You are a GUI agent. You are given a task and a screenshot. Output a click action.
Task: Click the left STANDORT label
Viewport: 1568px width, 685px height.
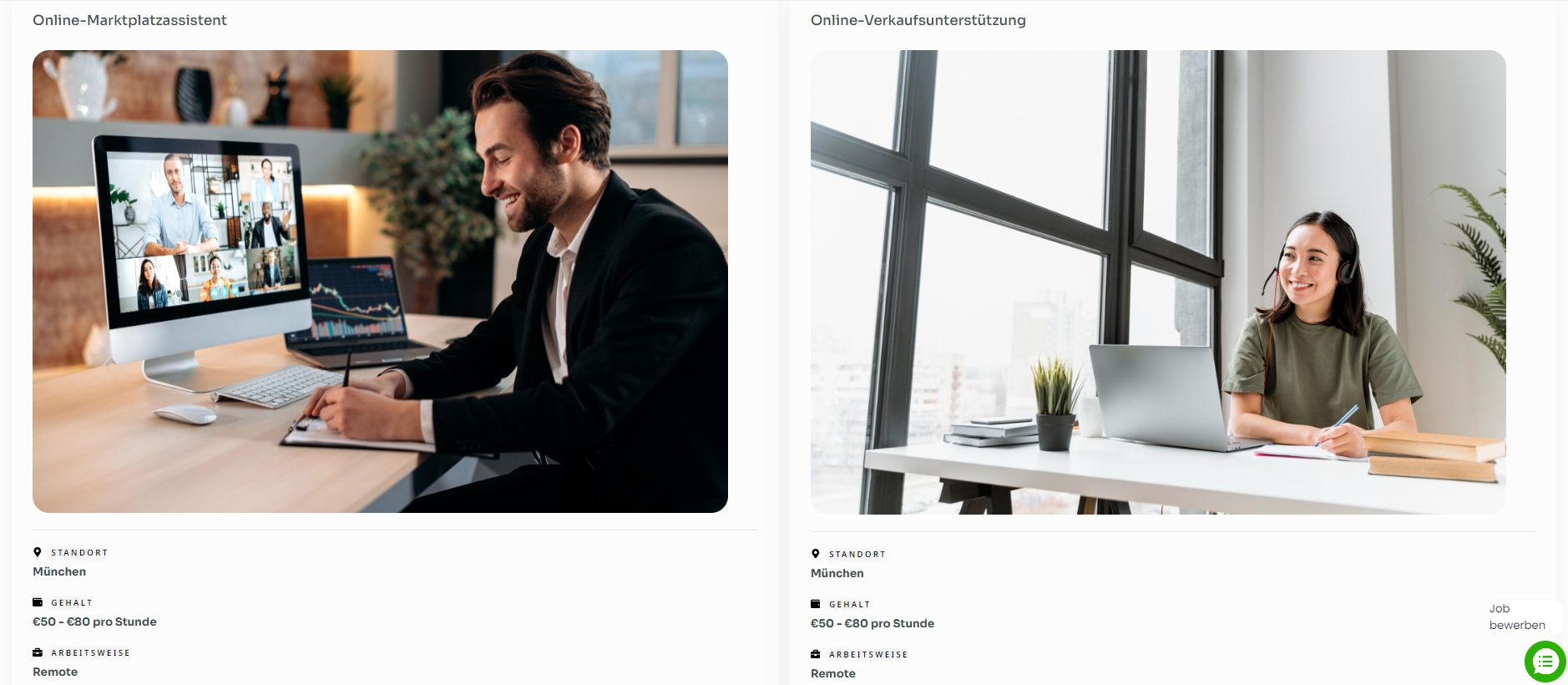(x=79, y=553)
